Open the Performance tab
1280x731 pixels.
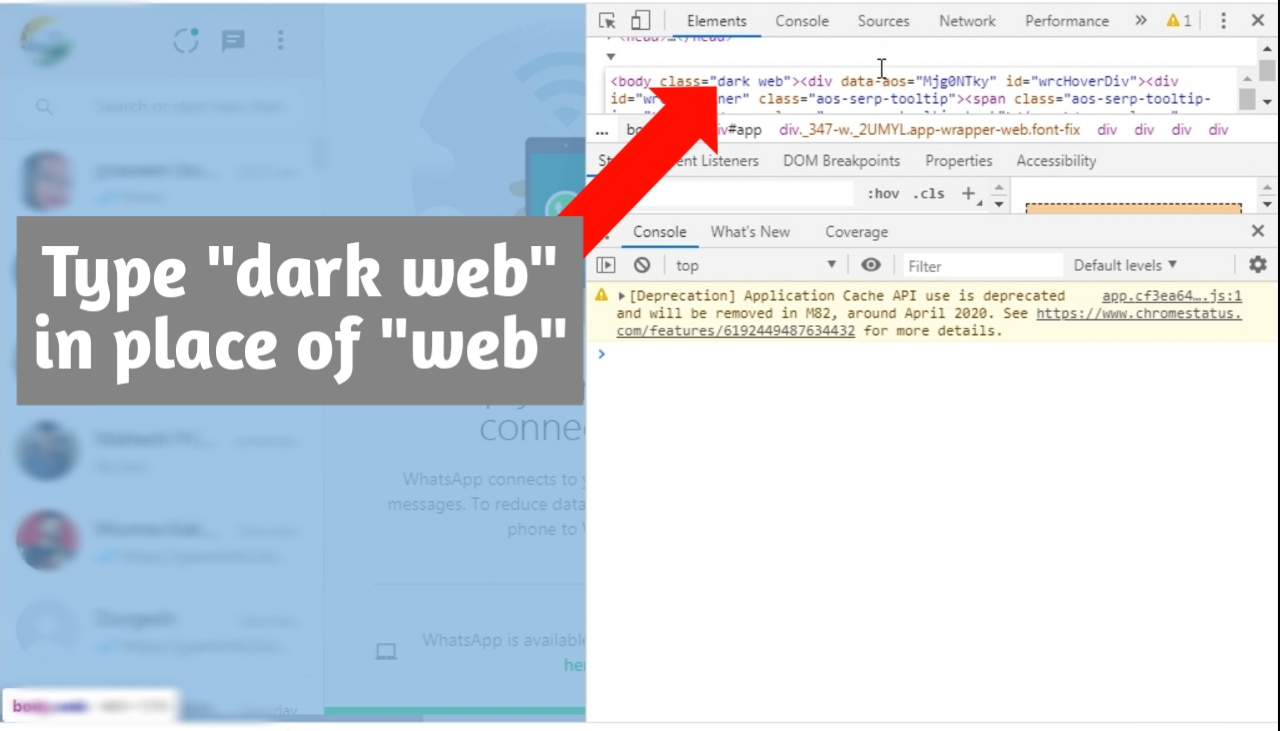click(x=1067, y=20)
